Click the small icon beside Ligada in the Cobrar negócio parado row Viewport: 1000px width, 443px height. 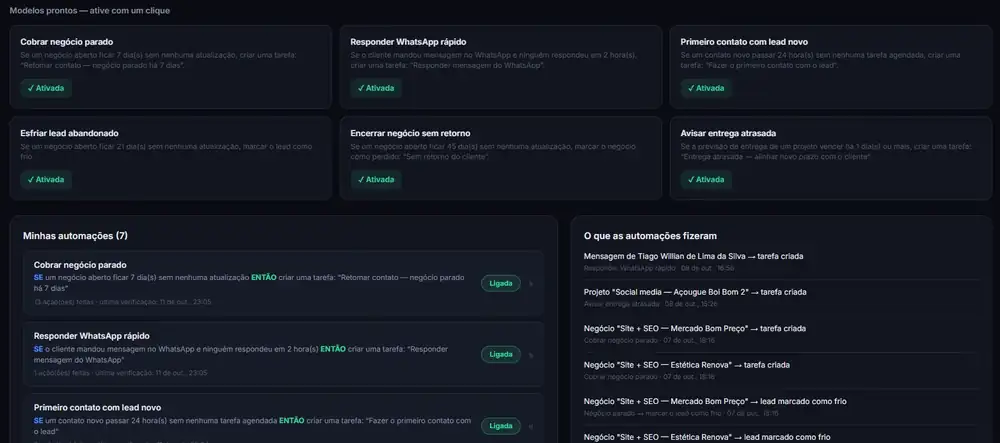point(531,284)
